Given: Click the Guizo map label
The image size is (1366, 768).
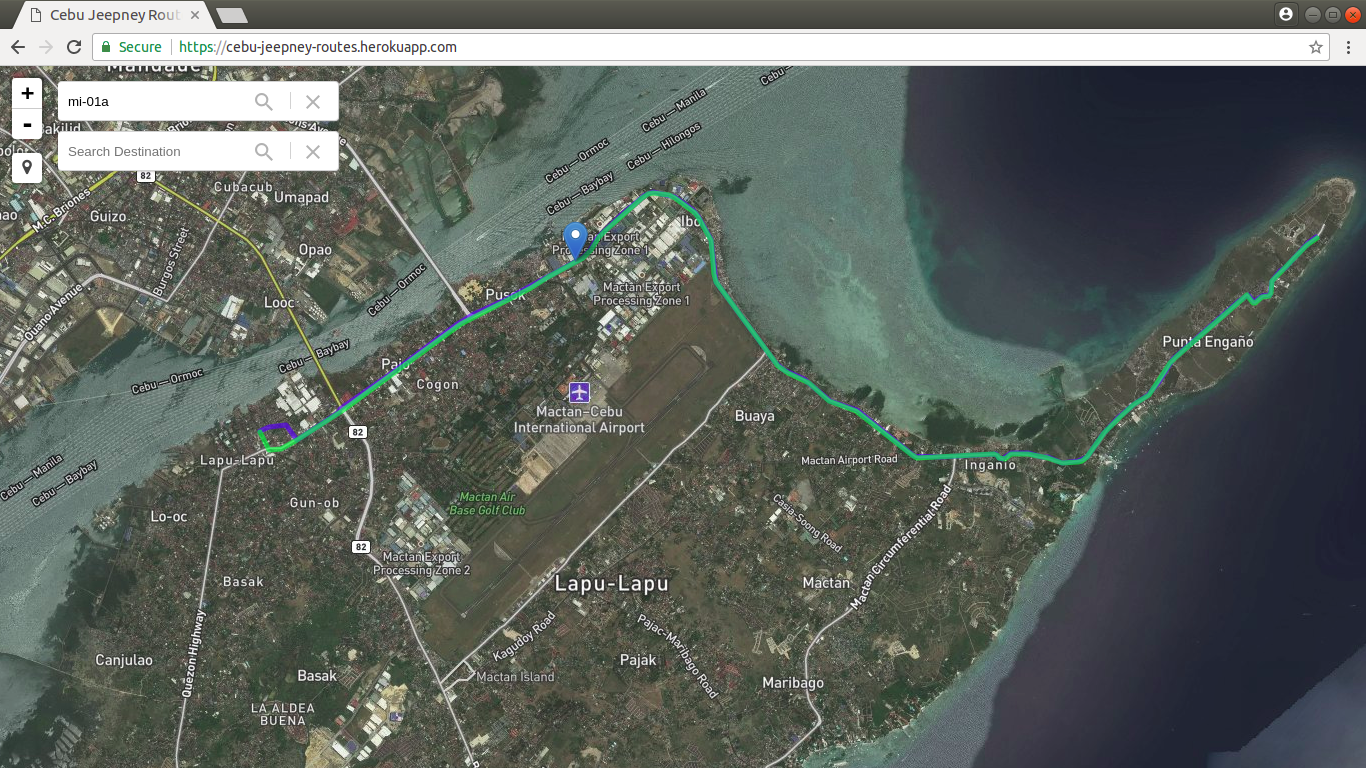Looking at the screenshot, I should click(x=108, y=216).
